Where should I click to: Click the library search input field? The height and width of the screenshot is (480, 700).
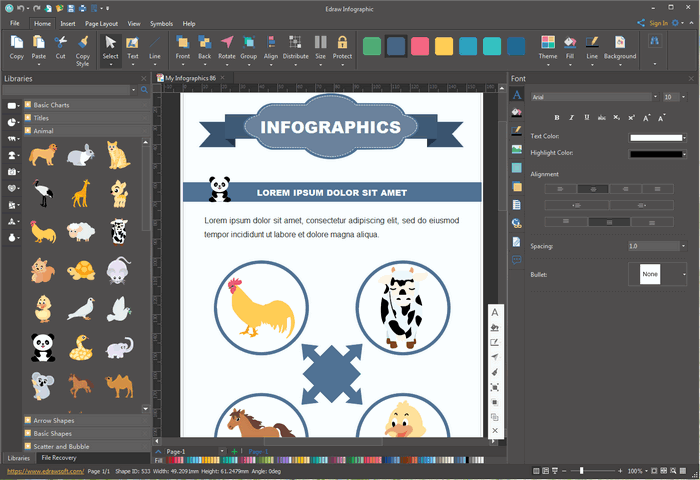(x=70, y=90)
